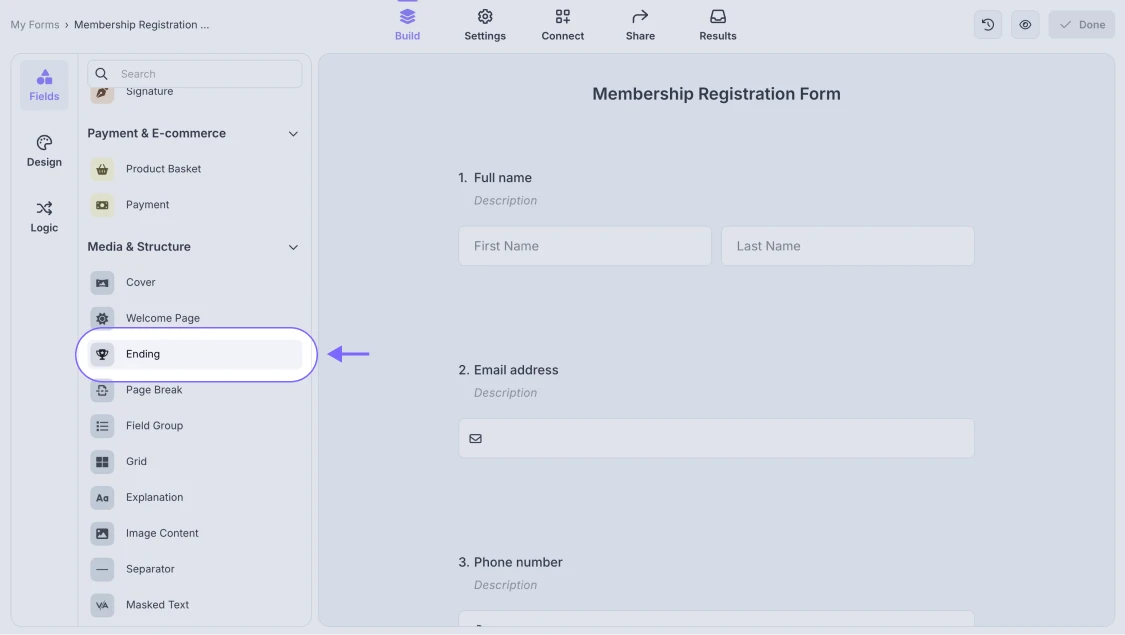
Task: Toggle form preview eye icon
Action: coord(1025,25)
